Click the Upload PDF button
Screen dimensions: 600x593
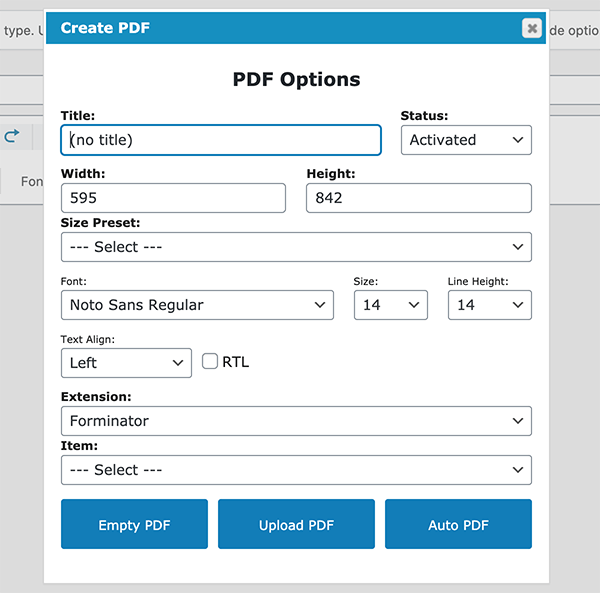296,524
